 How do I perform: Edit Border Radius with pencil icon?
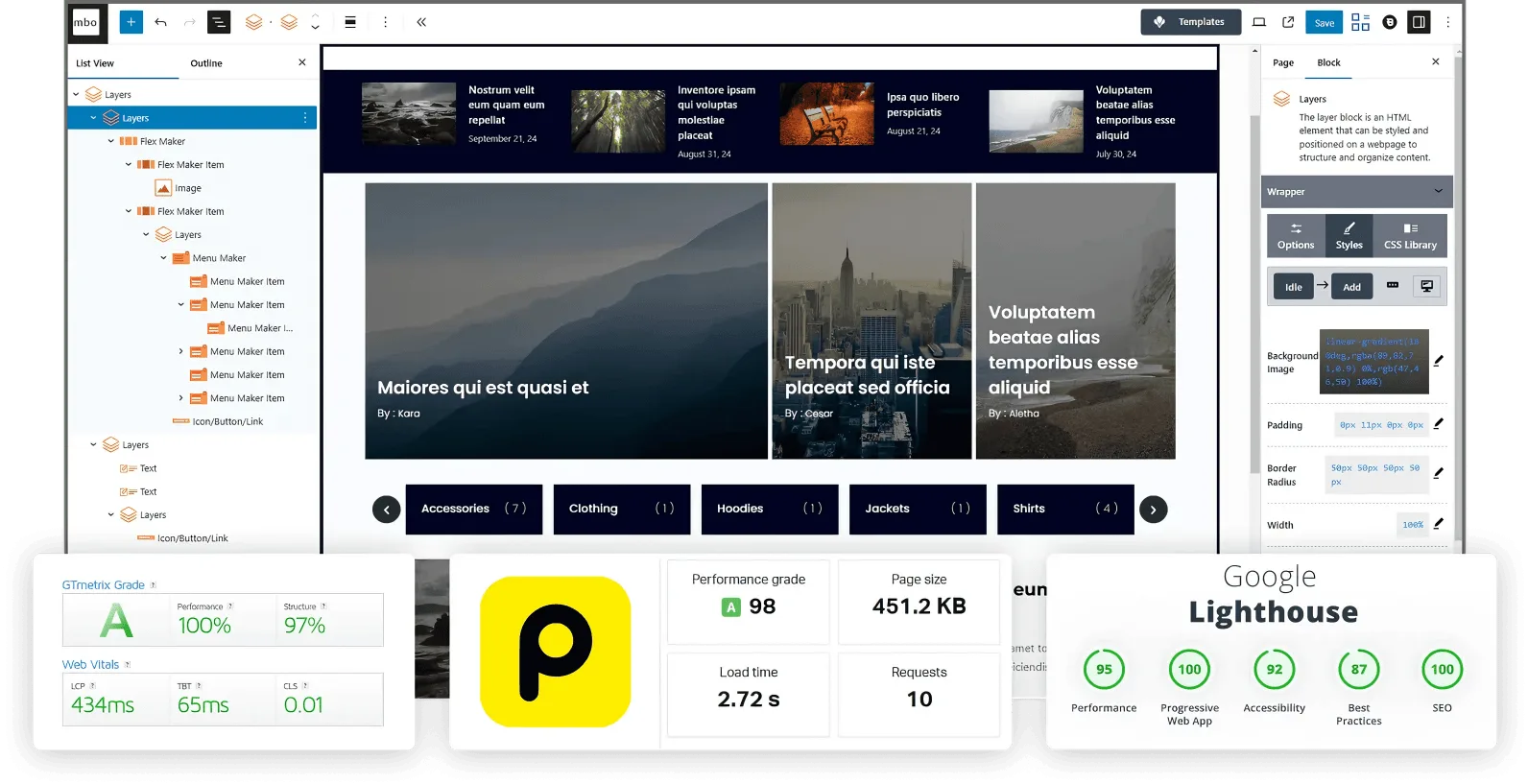coord(1438,473)
